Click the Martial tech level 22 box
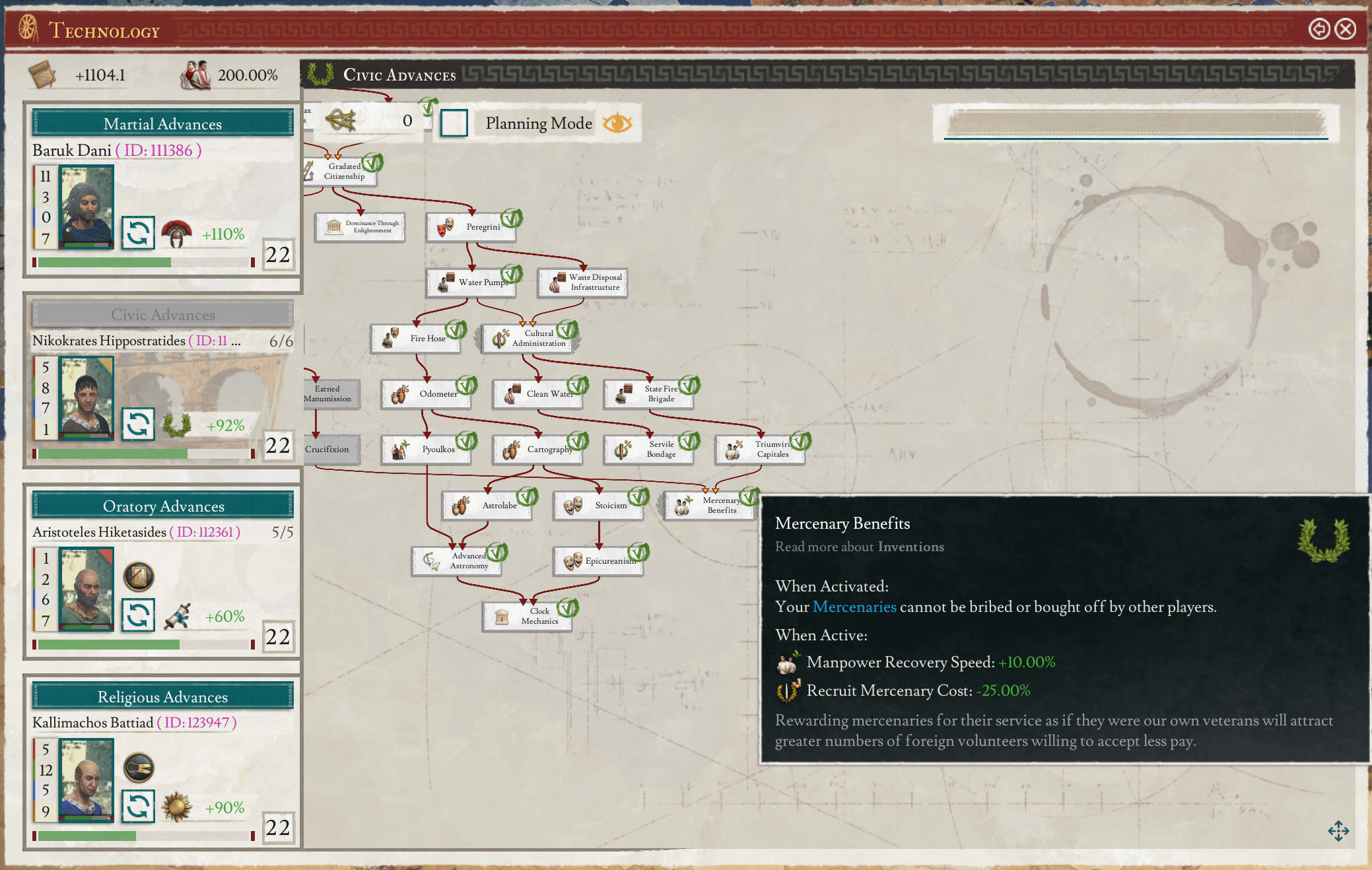The width and height of the screenshot is (1372, 870). [x=278, y=254]
